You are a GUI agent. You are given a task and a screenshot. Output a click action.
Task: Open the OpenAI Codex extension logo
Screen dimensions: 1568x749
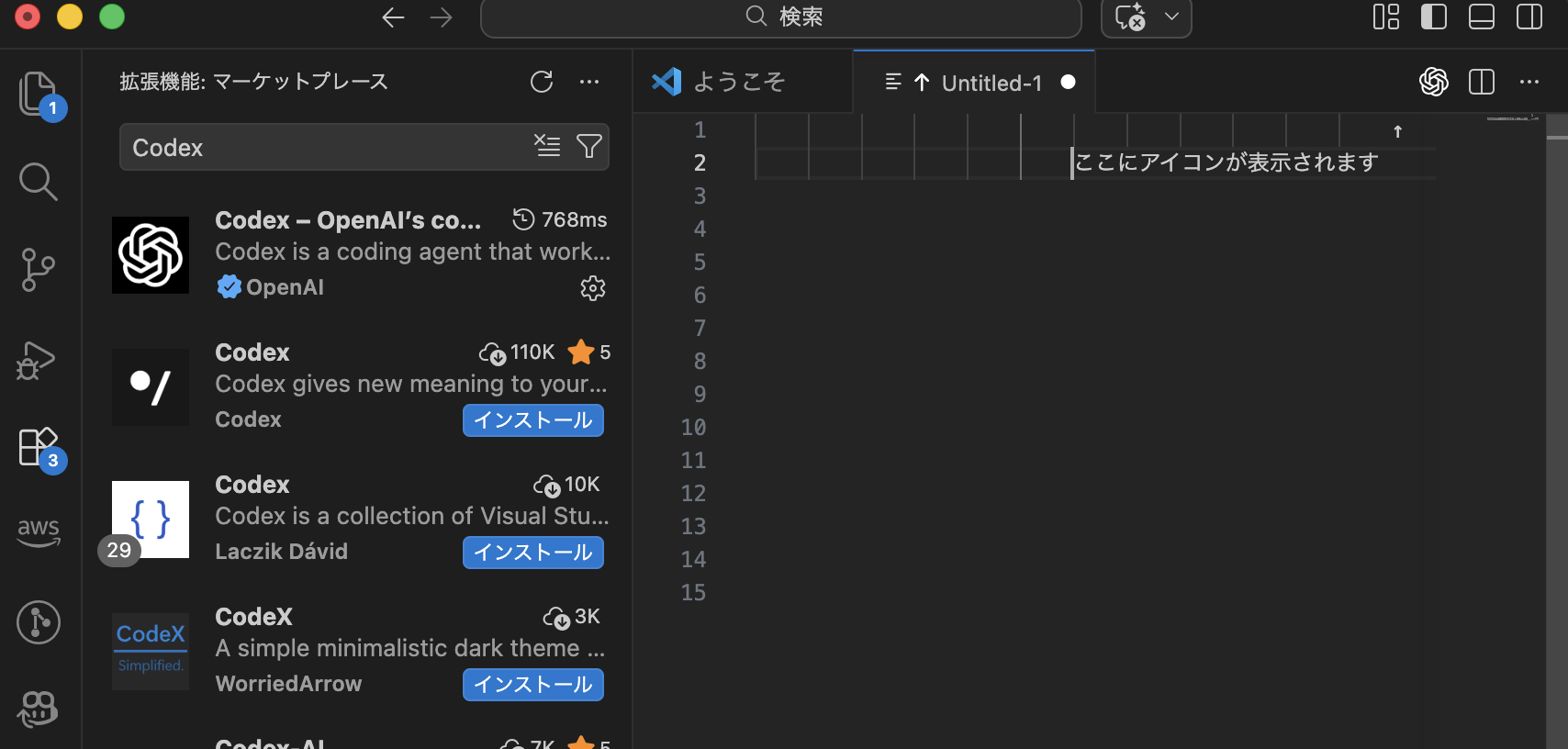[x=151, y=255]
